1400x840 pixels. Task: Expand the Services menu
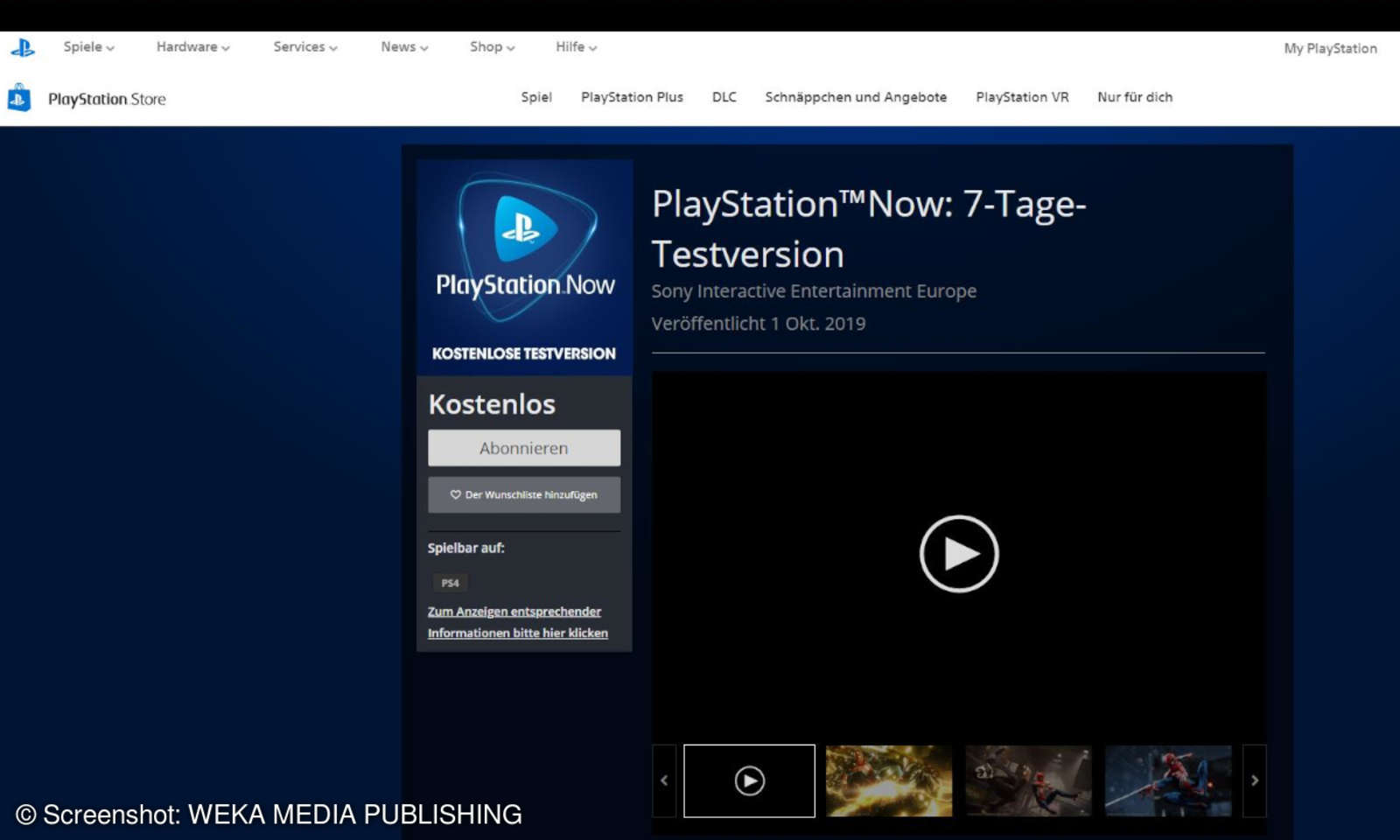304,47
